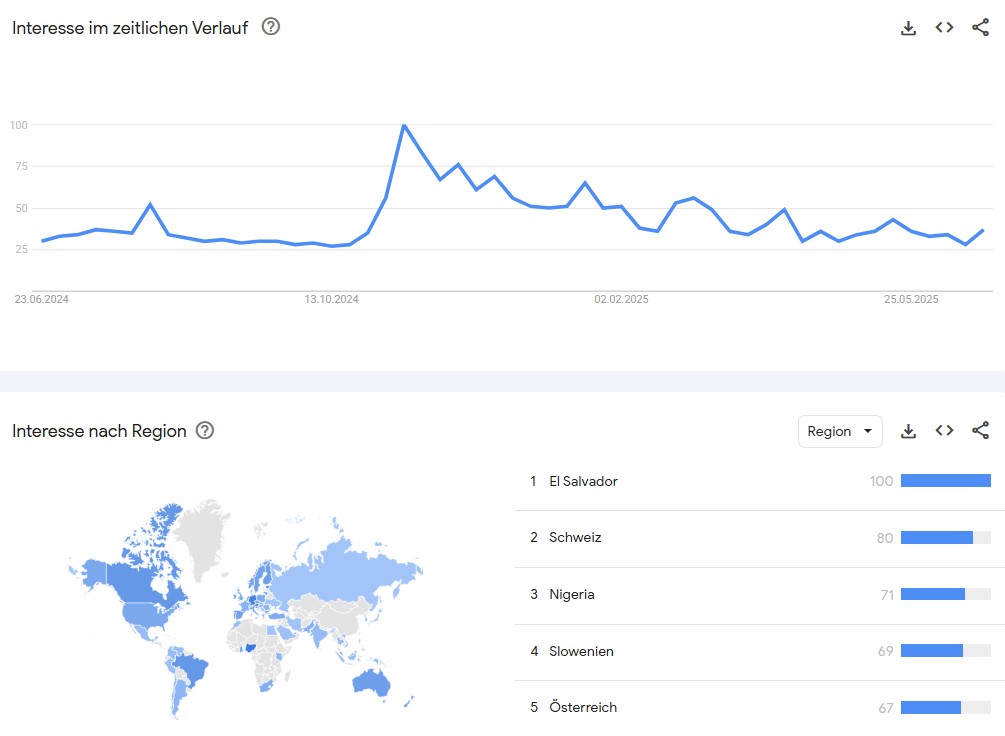Click the 13.10.2024 date label on the axis
This screenshot has height=736, width=1005.
coord(331,299)
